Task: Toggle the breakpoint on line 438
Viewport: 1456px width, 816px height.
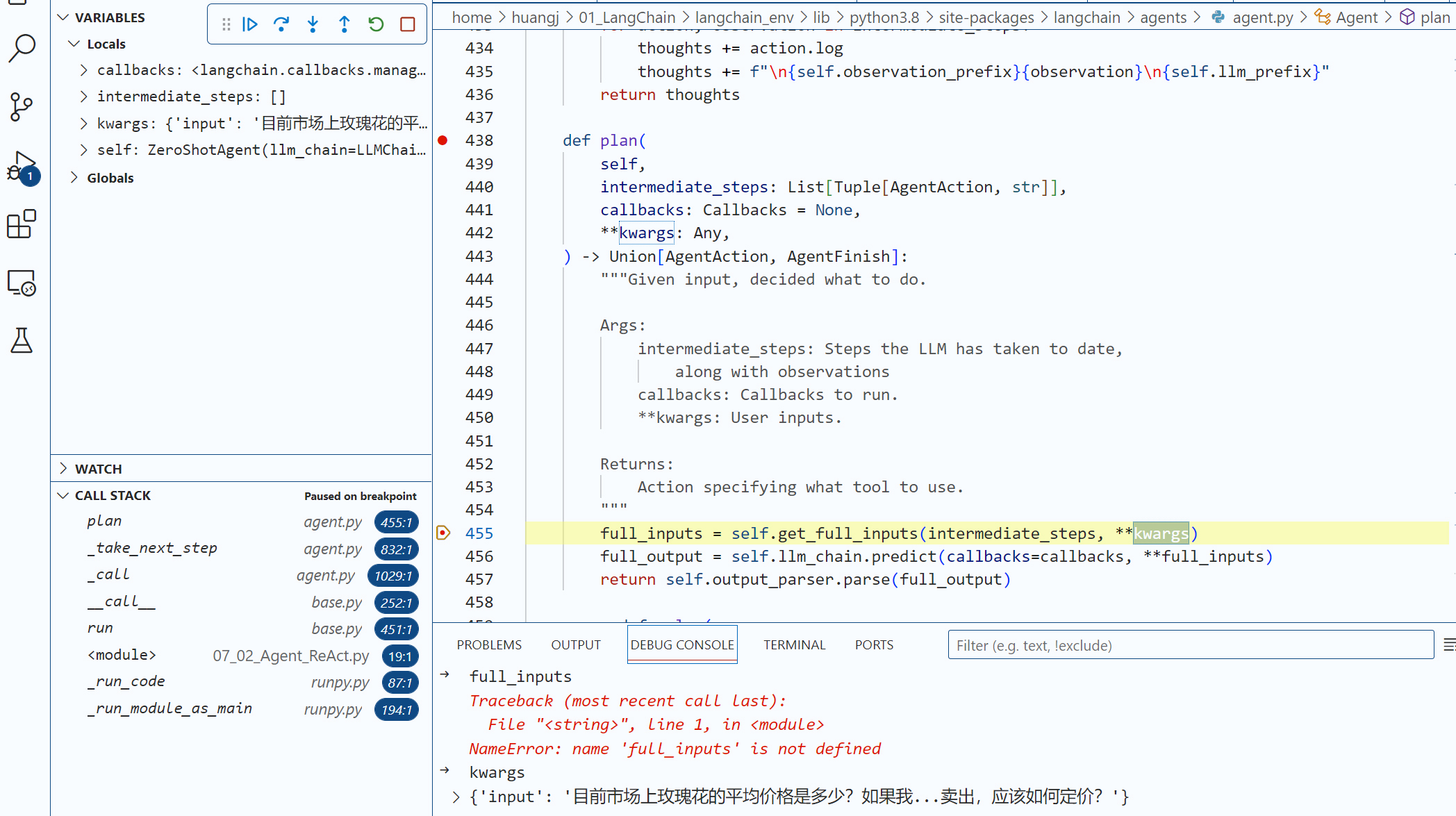Action: (442, 140)
